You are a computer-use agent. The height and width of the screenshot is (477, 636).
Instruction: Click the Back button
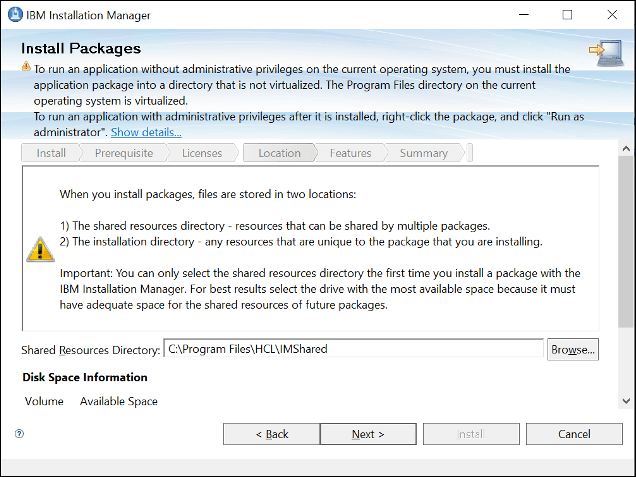pos(271,434)
